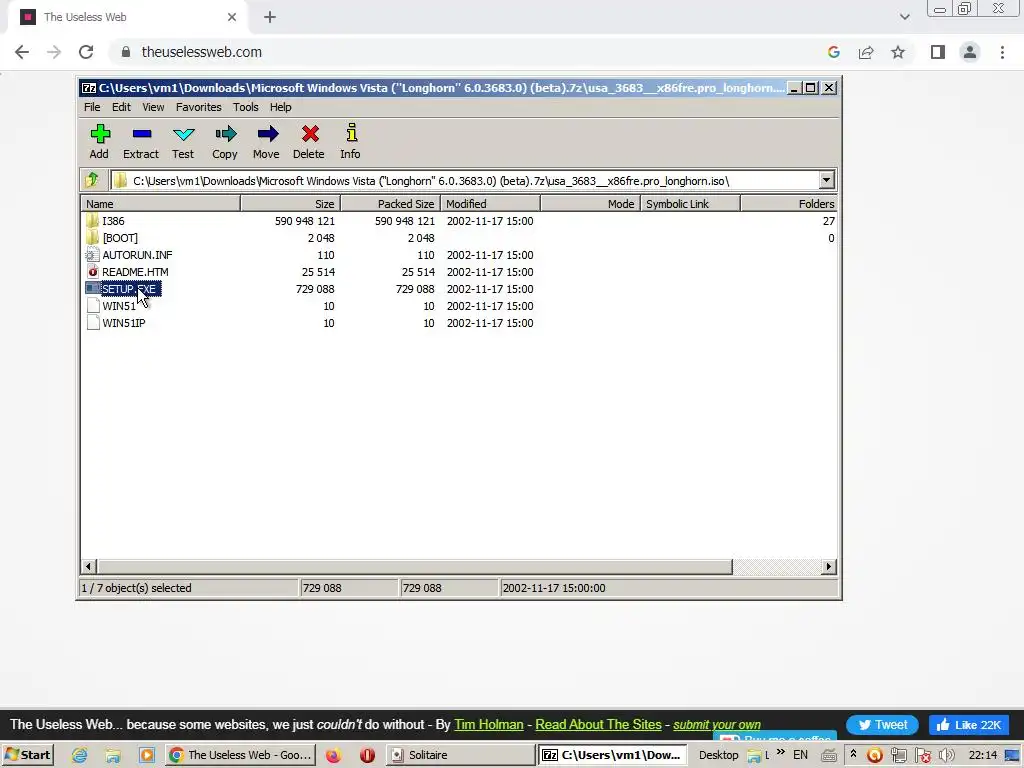Click the Add toolbar icon

coord(99,141)
